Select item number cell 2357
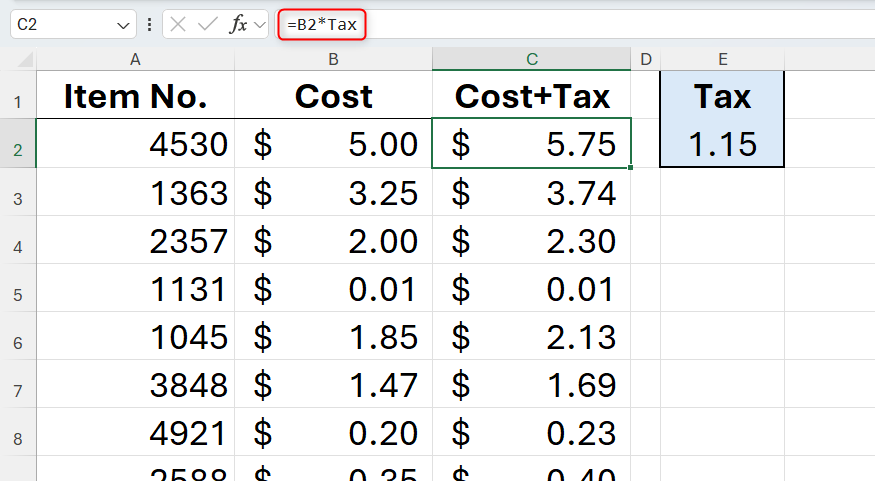 (135, 240)
